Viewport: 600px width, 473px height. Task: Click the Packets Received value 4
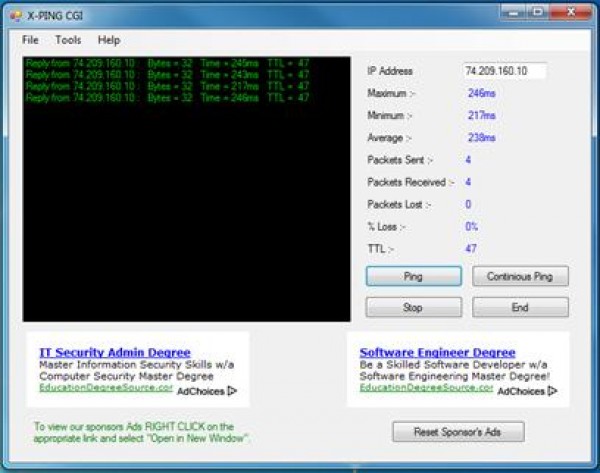pyautogui.click(x=468, y=182)
